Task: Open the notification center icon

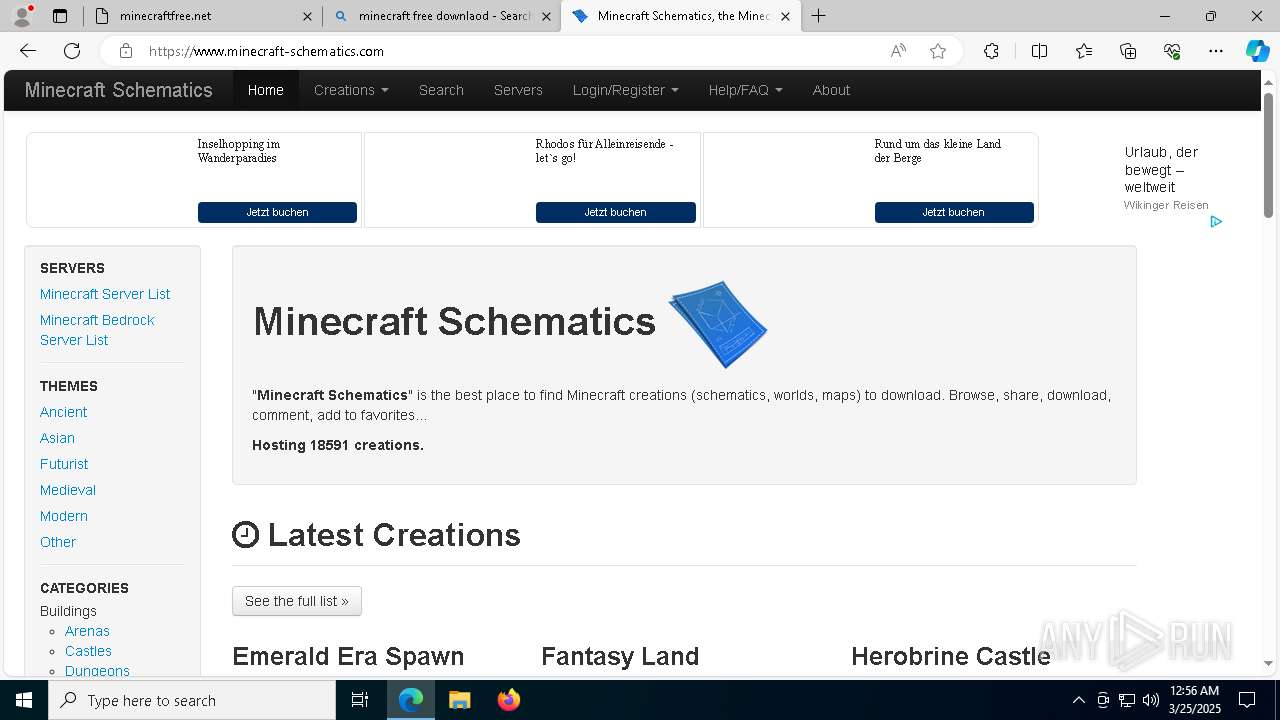Action: [1247, 700]
